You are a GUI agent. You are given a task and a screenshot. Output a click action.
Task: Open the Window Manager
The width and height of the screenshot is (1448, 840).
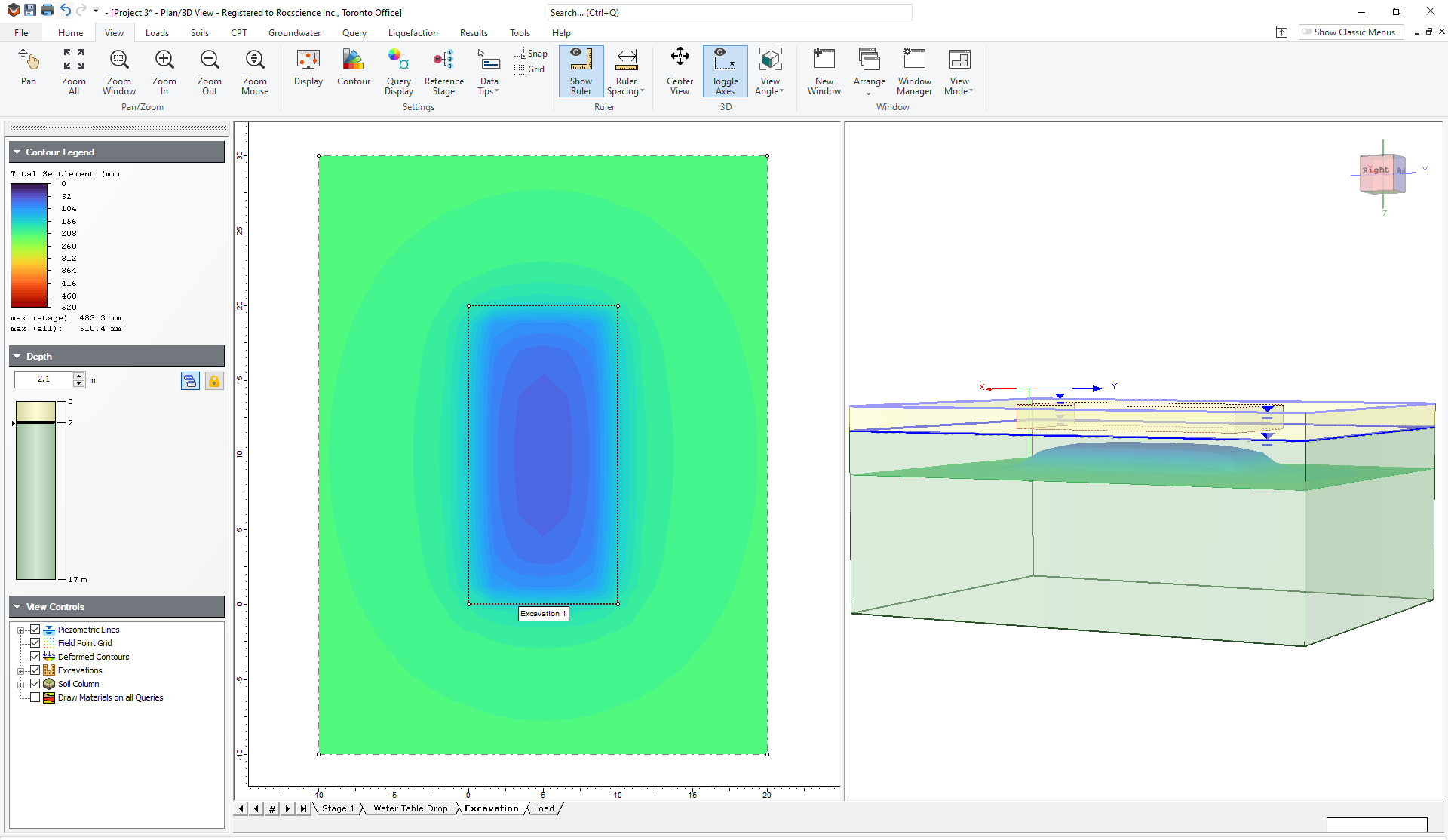pyautogui.click(x=913, y=72)
